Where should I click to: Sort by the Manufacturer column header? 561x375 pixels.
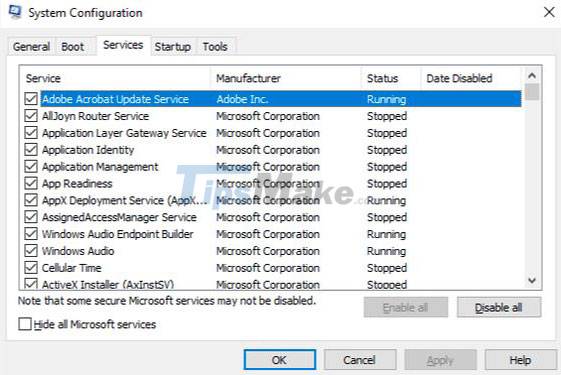point(286,78)
